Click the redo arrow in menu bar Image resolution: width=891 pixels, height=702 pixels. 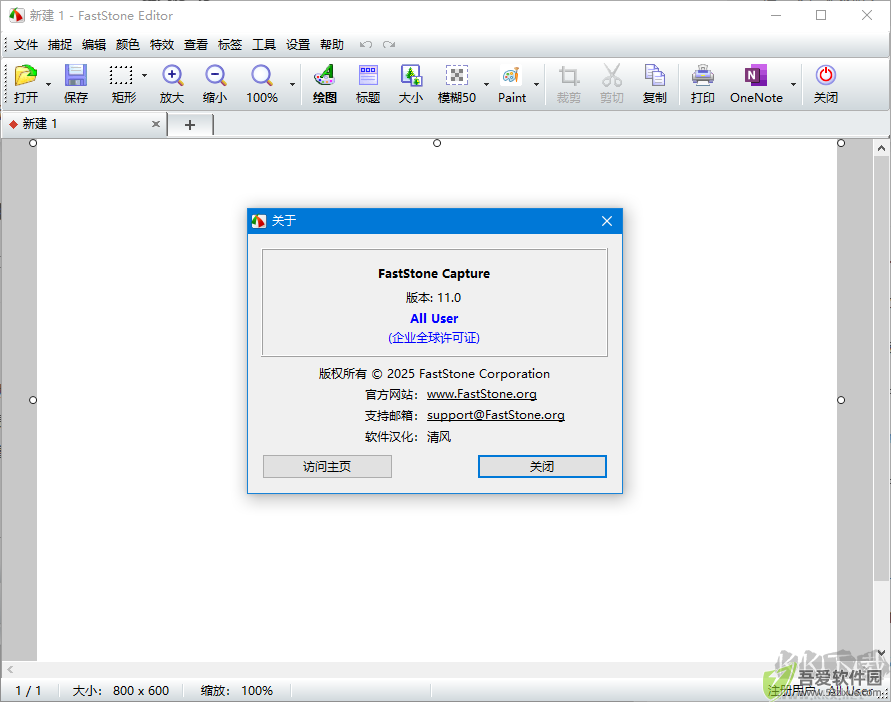click(389, 44)
